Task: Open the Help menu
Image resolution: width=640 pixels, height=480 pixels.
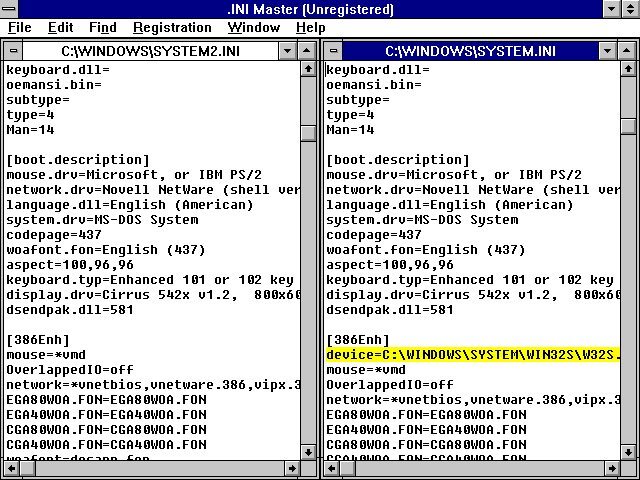Action: [311, 28]
